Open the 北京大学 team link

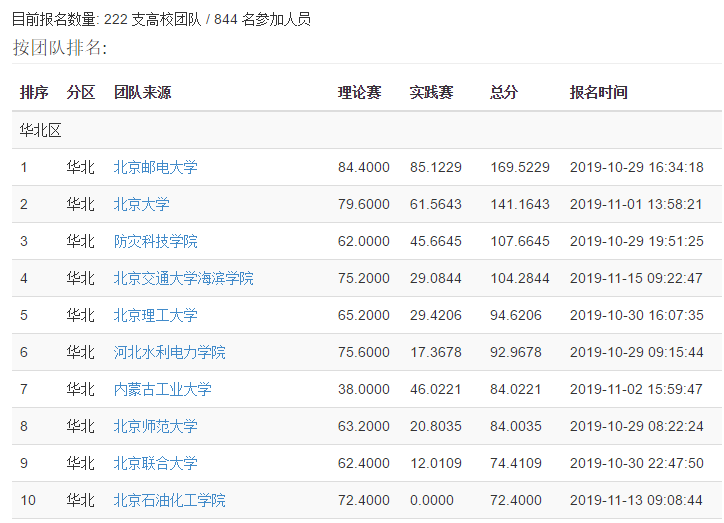coord(142,204)
